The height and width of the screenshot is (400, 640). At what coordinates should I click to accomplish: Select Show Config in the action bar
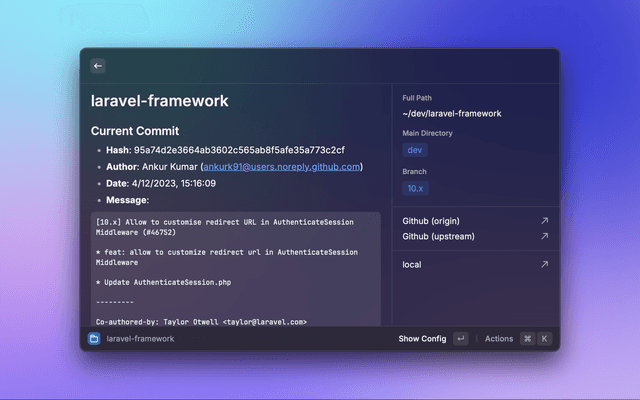(x=422, y=339)
